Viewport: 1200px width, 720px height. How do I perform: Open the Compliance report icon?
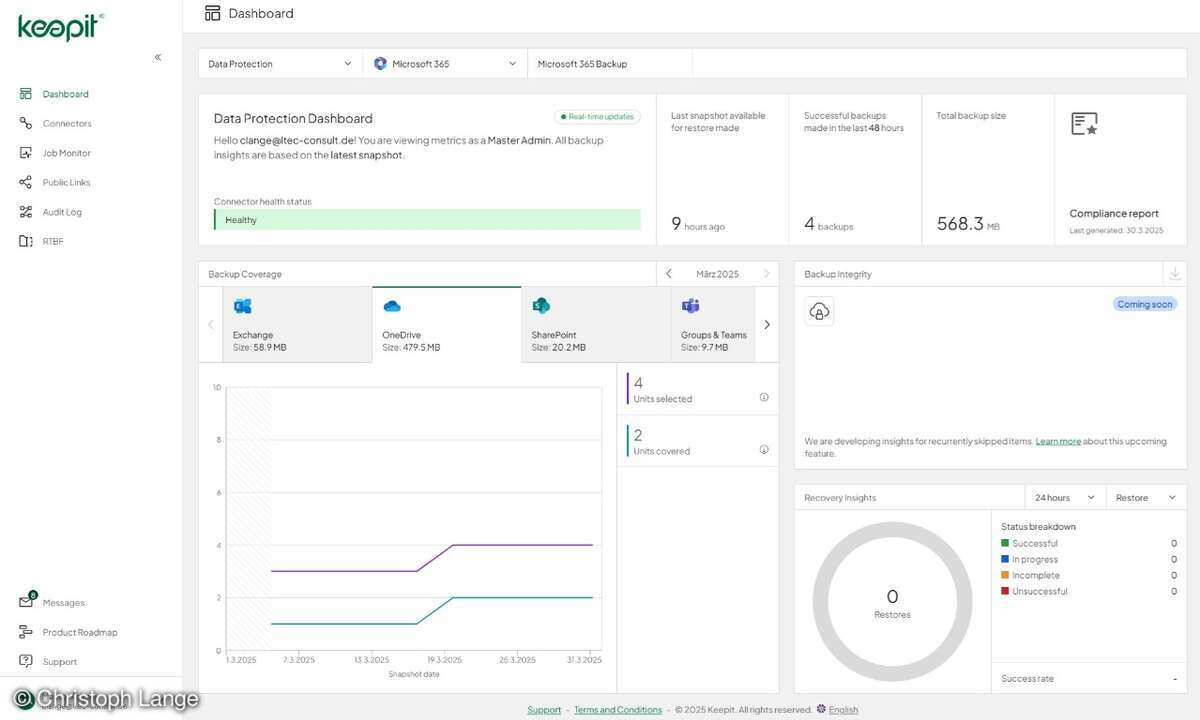click(1084, 124)
